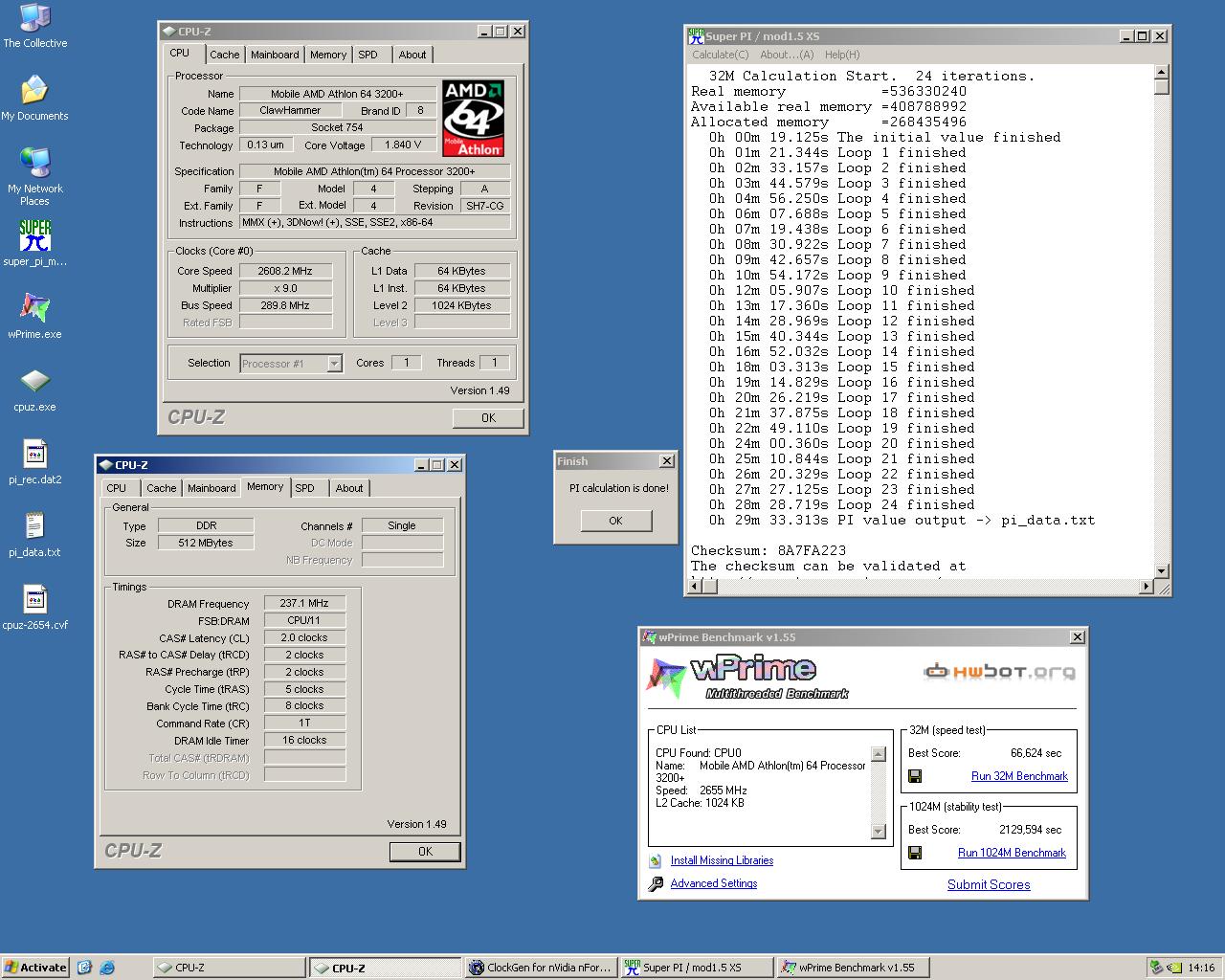Switch to Mainboard tab in top CPU-Z
Screen dimensions: 1225x980
point(275,55)
